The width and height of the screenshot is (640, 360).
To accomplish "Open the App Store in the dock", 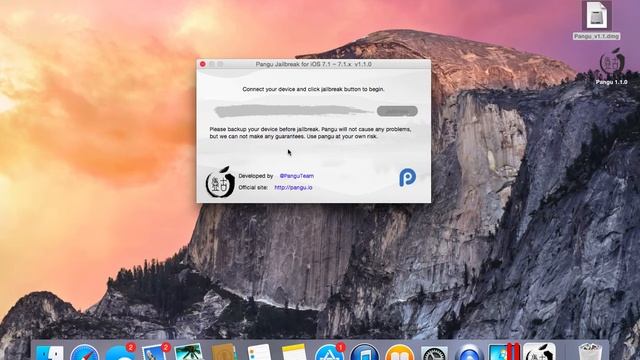I will (x=329, y=353).
